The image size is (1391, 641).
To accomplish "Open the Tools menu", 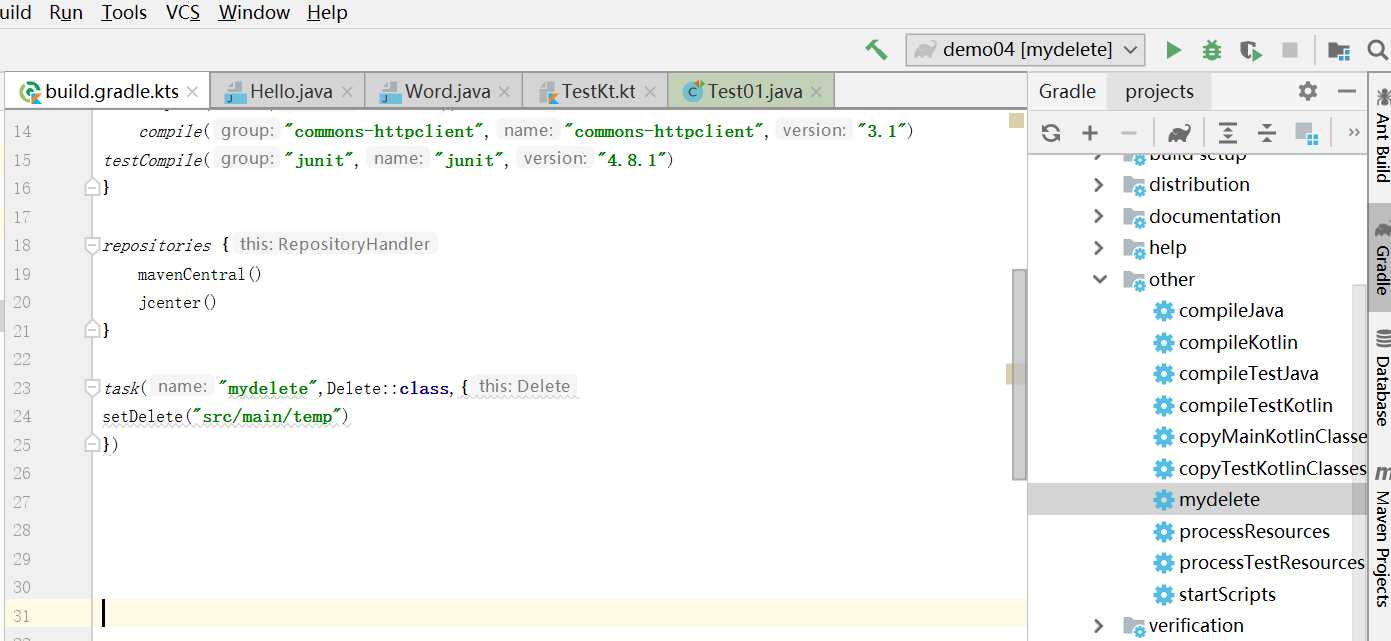I will (124, 13).
